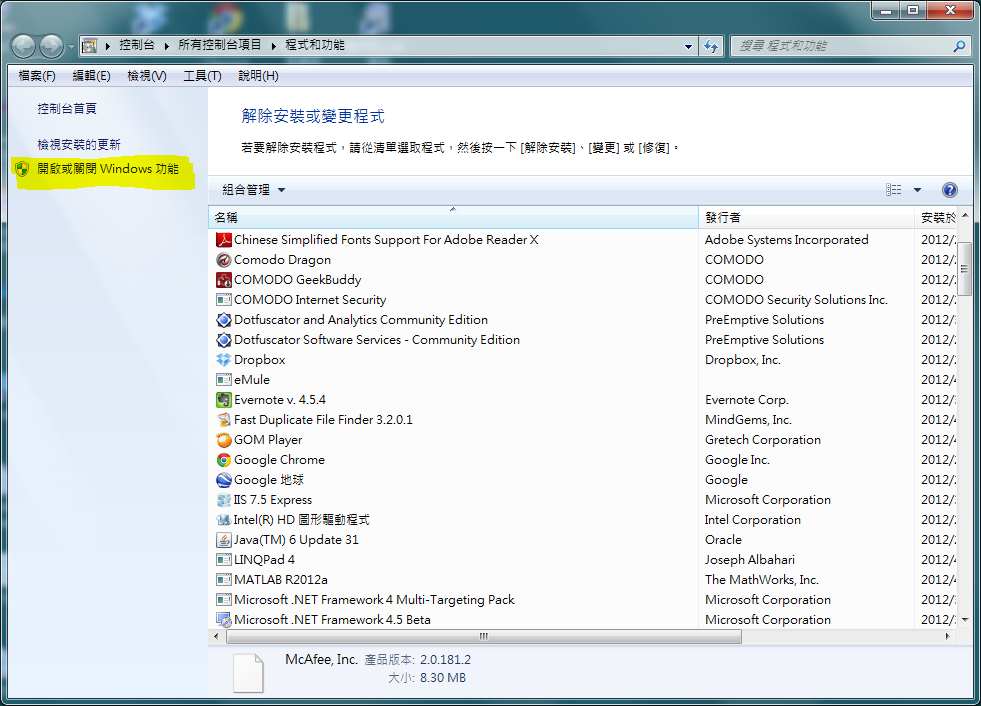Select the Dropbox row name
The height and width of the screenshot is (706, 981).
(x=260, y=360)
